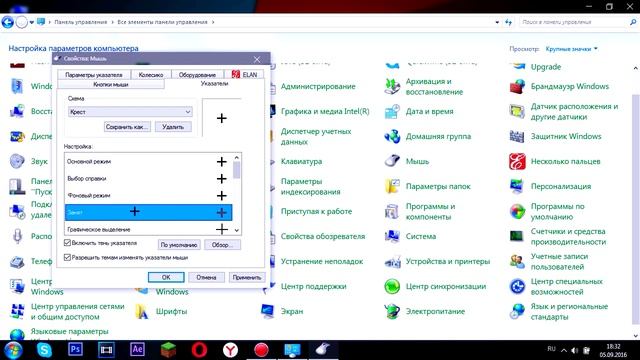
Task: Click Сохранить как... button
Action: pyautogui.click(x=127, y=127)
